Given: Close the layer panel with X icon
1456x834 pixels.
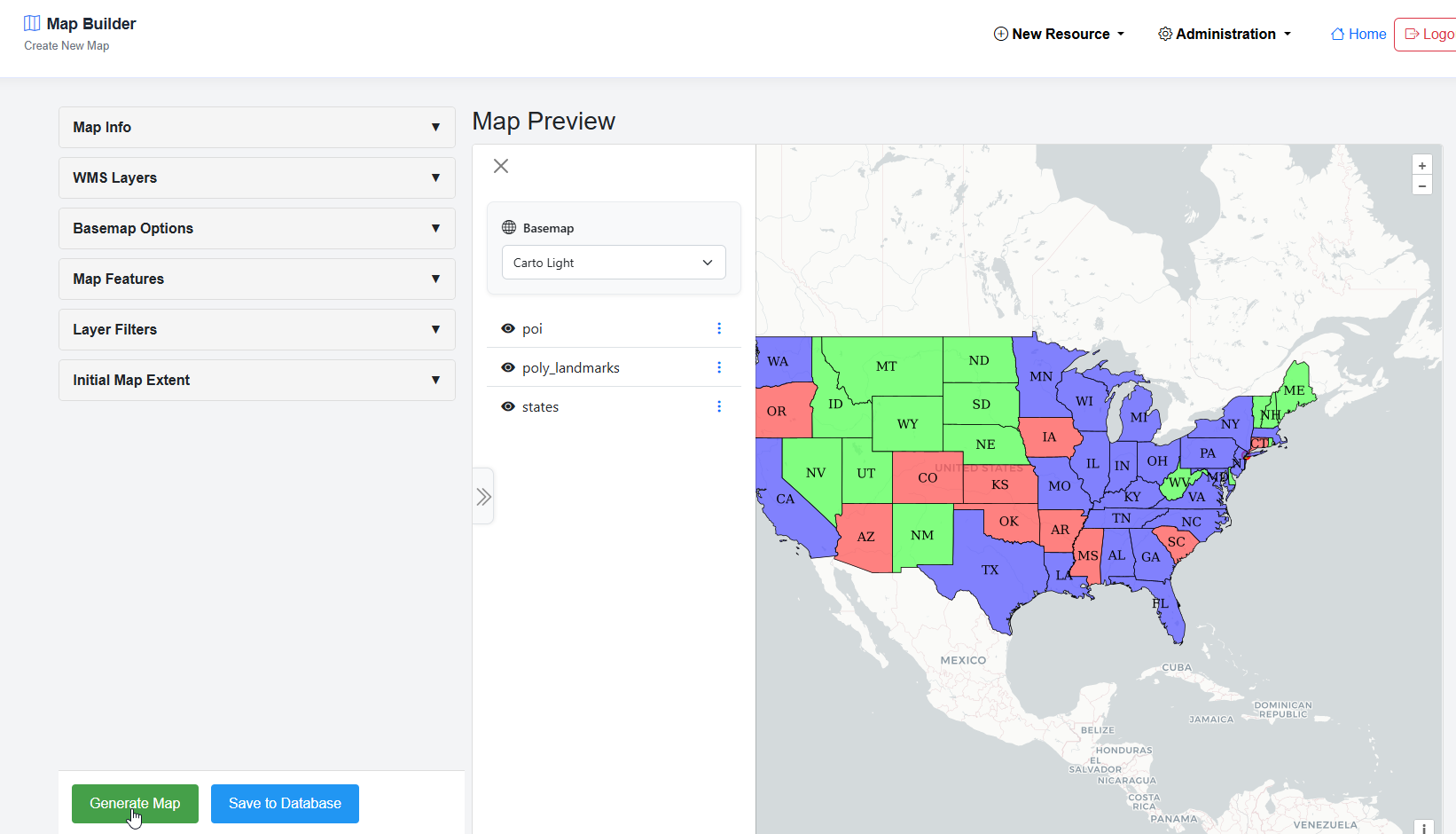Looking at the screenshot, I should click(501, 166).
